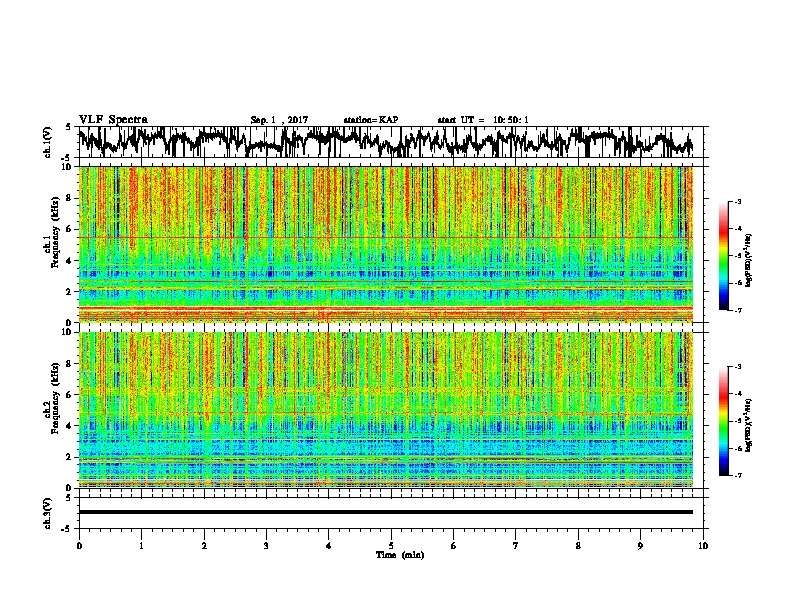Click the "3" time-axis tick label
Screen dimensions: 792x612
266,546
